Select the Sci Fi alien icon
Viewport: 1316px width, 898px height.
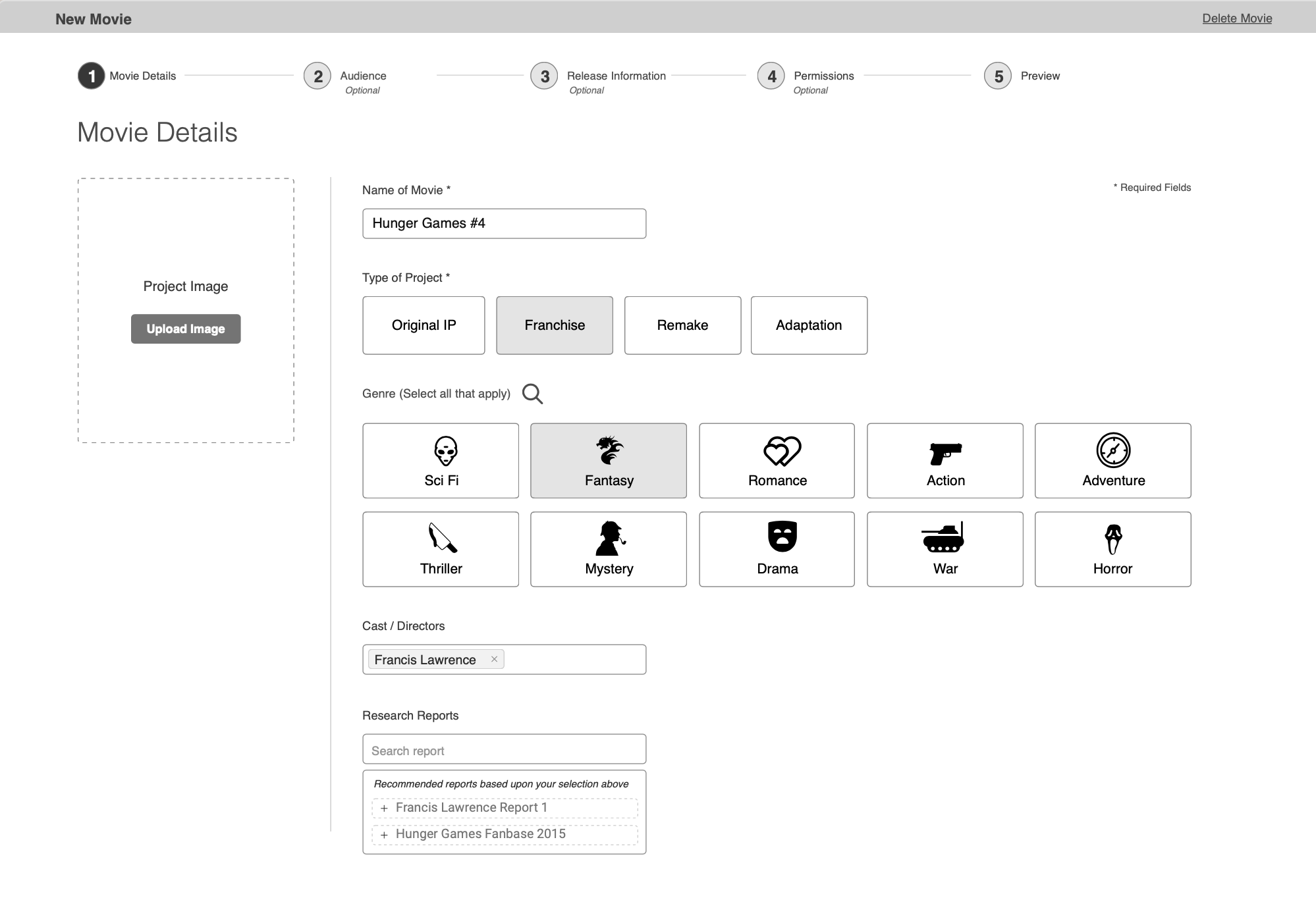click(446, 451)
